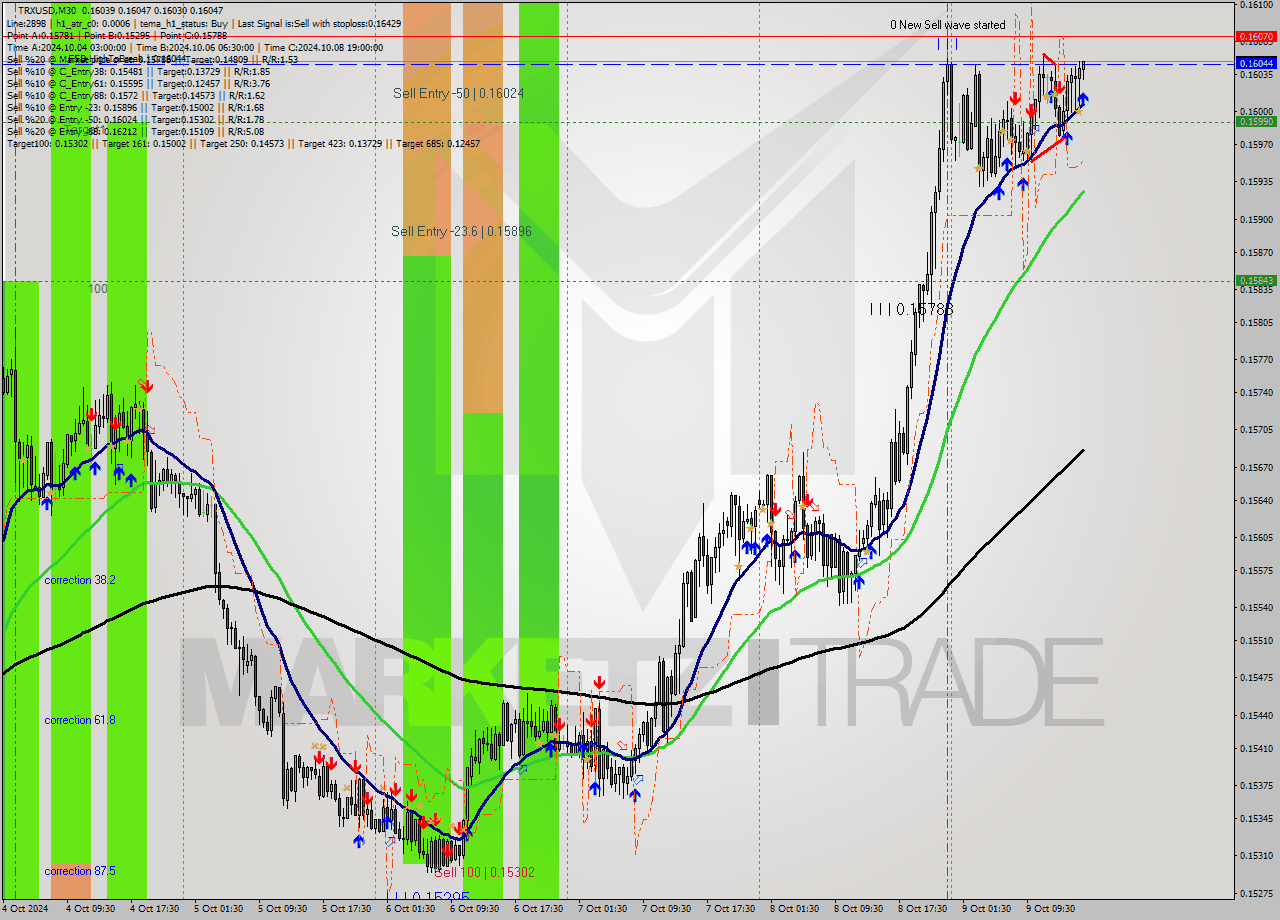
Task: Click the '4 Oct 2024' time axis label
Action: tap(25, 909)
